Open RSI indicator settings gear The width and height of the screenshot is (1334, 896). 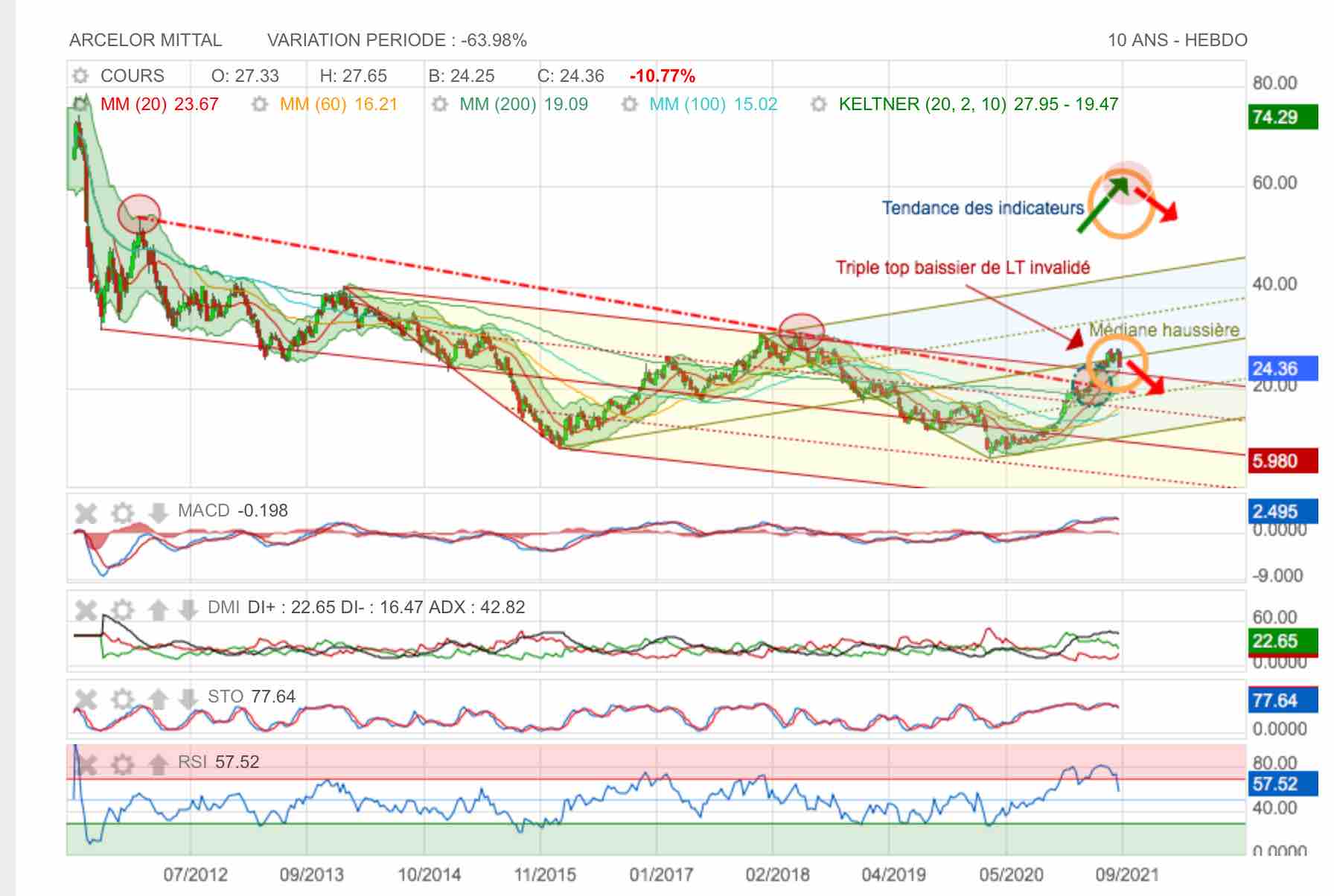pyautogui.click(x=122, y=764)
